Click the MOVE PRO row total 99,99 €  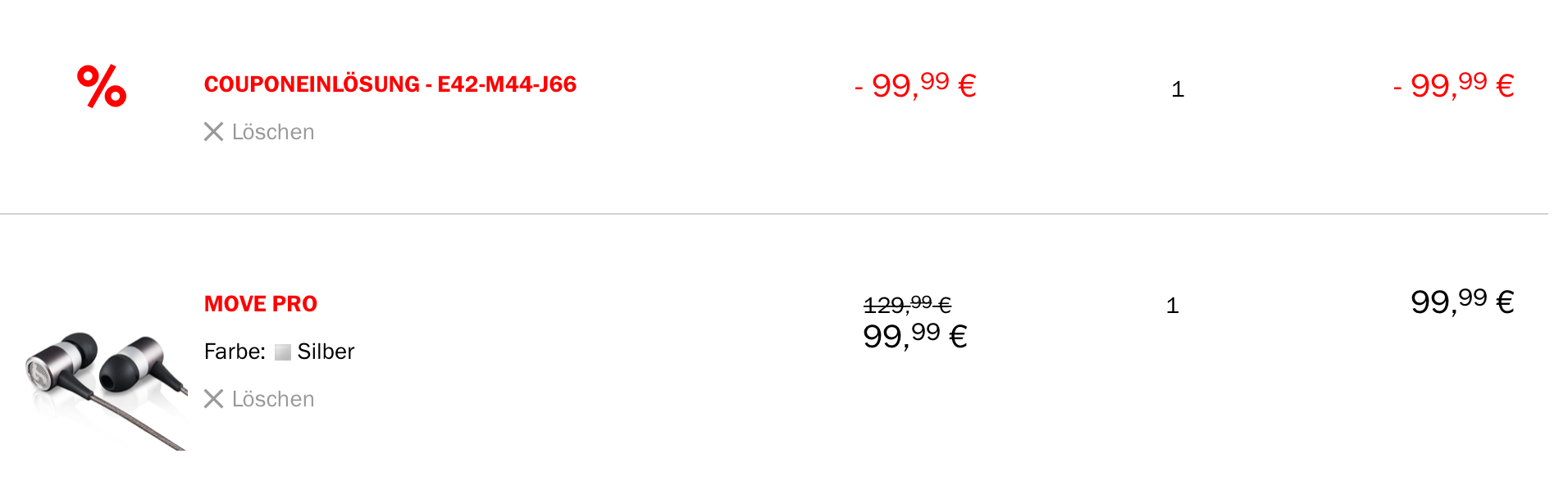(1461, 302)
